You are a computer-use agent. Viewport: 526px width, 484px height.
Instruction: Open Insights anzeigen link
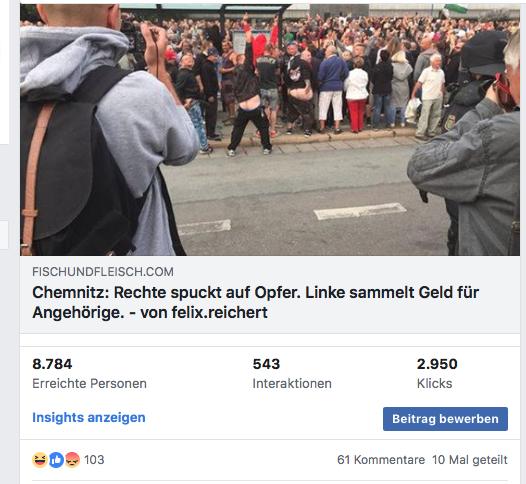click(89, 418)
